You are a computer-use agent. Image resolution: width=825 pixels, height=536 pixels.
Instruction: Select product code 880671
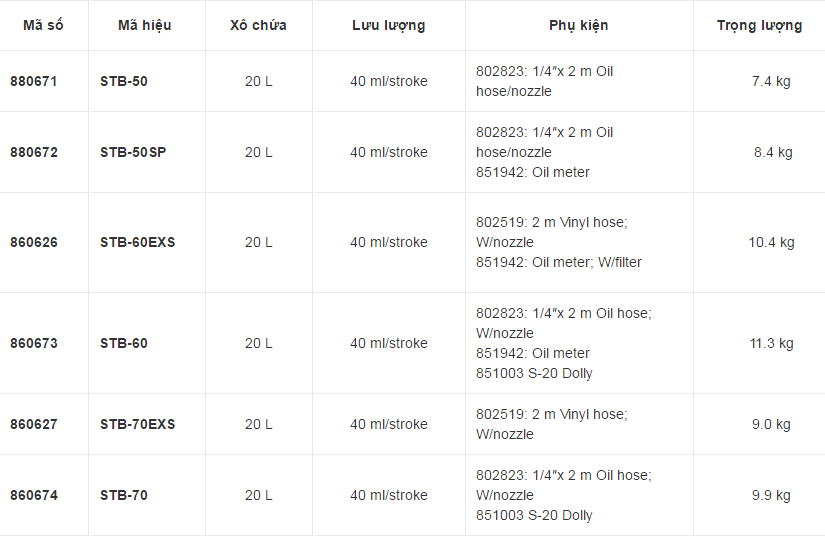click(34, 82)
